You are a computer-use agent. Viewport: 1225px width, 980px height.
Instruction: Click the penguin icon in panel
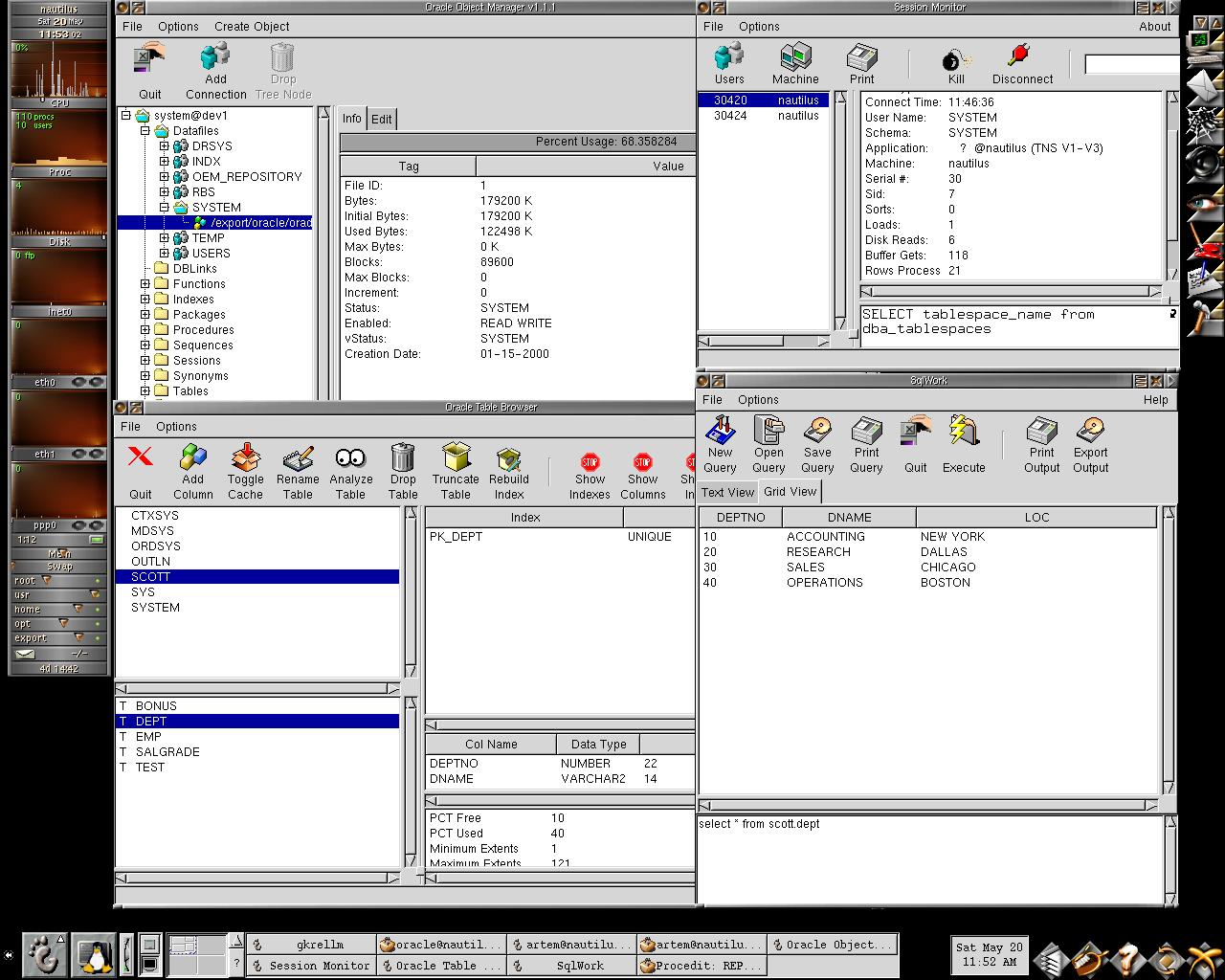tap(92, 954)
